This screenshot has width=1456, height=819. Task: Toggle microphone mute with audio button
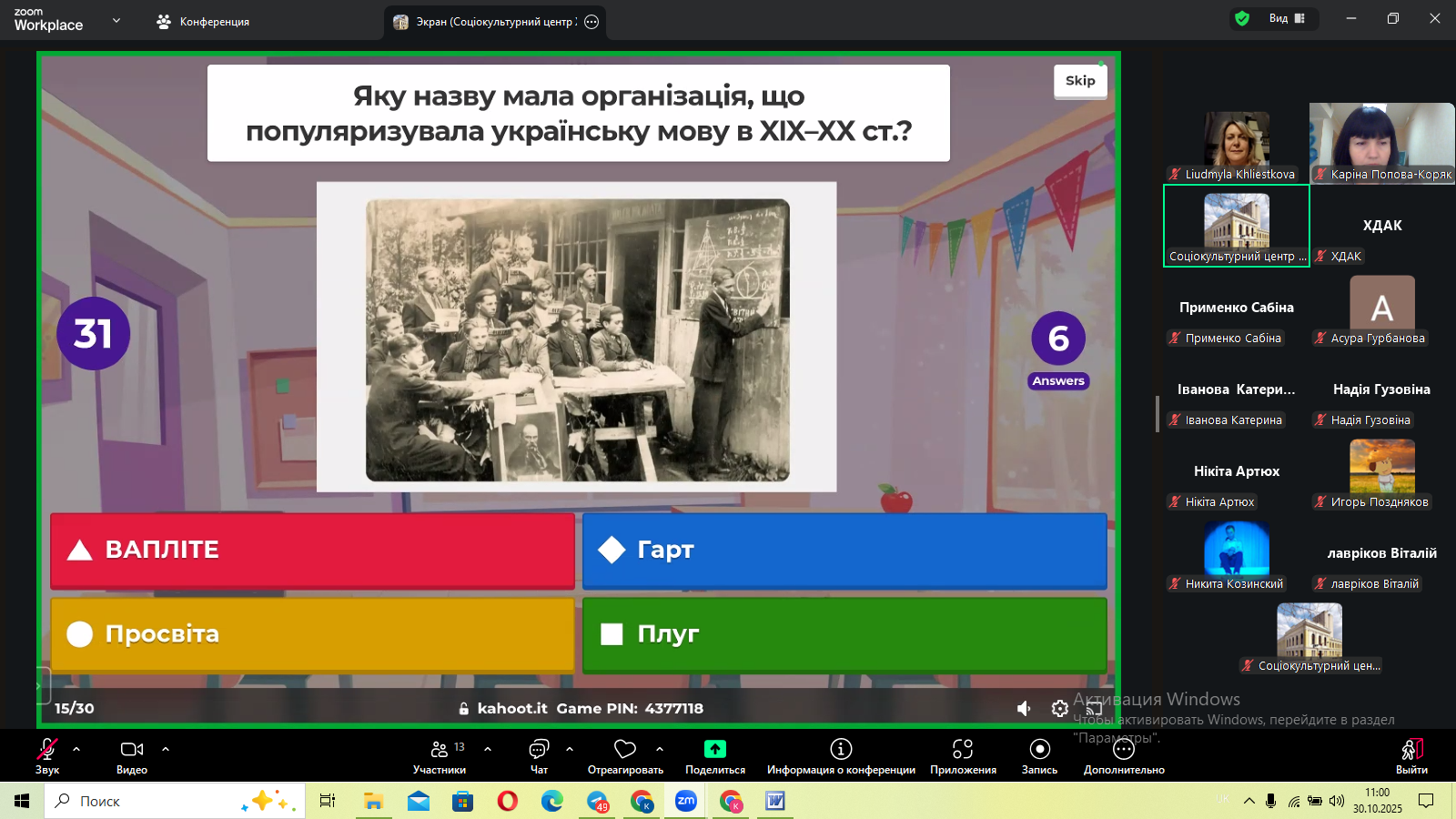click(x=47, y=749)
